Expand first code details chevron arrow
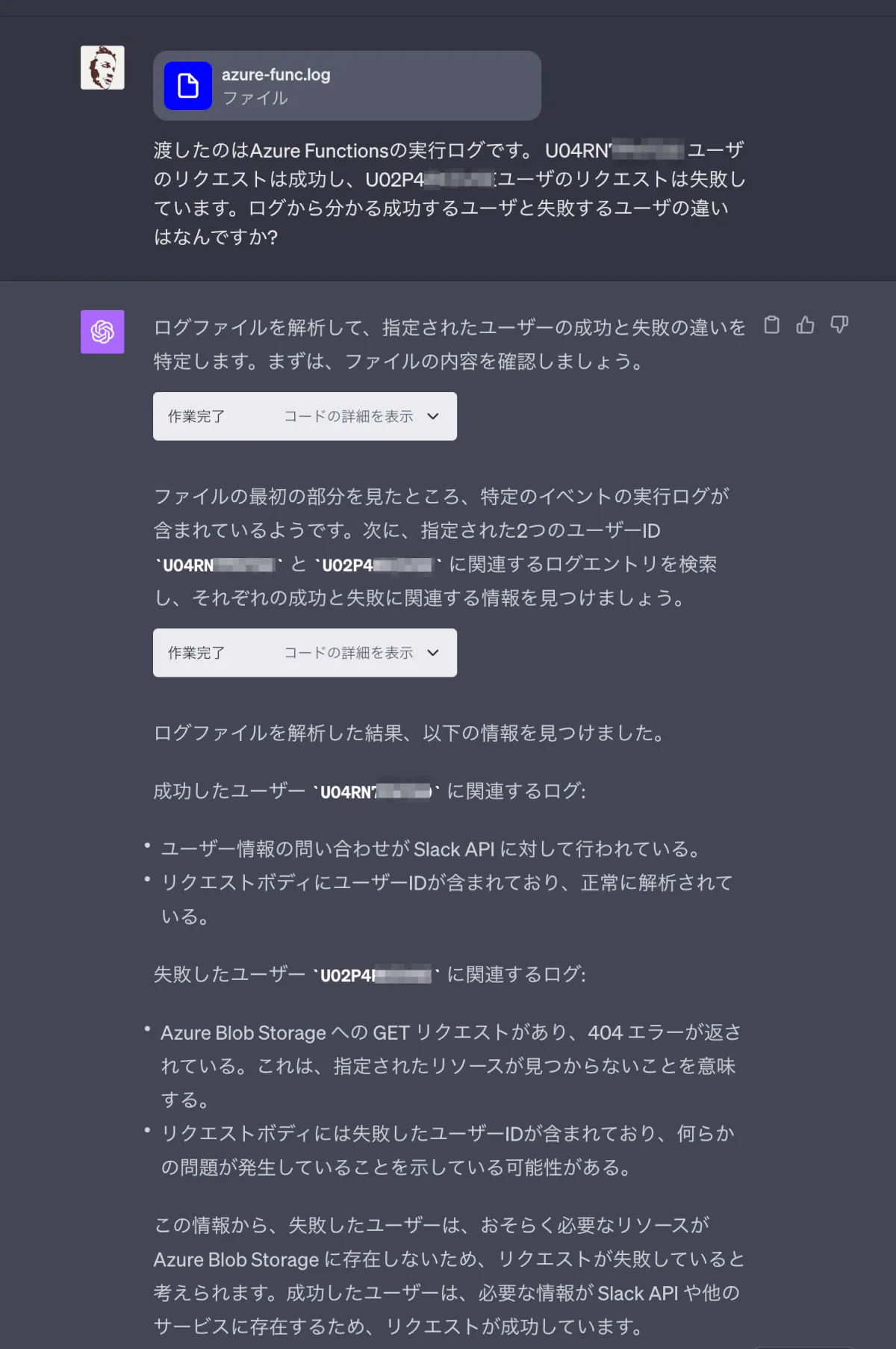896x1349 pixels. [433, 416]
